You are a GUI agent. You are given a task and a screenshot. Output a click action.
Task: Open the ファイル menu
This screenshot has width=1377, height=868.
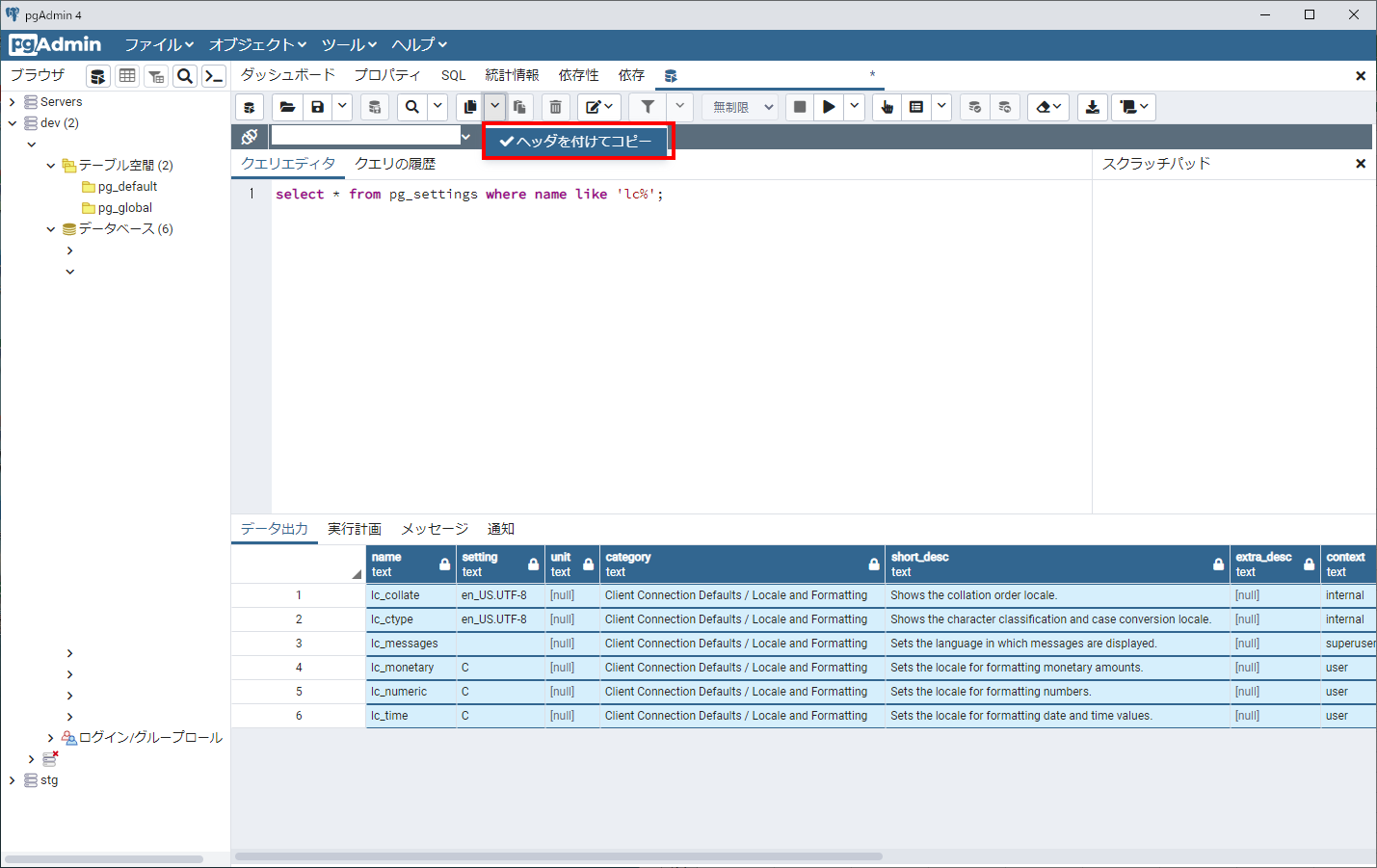pyautogui.click(x=159, y=45)
